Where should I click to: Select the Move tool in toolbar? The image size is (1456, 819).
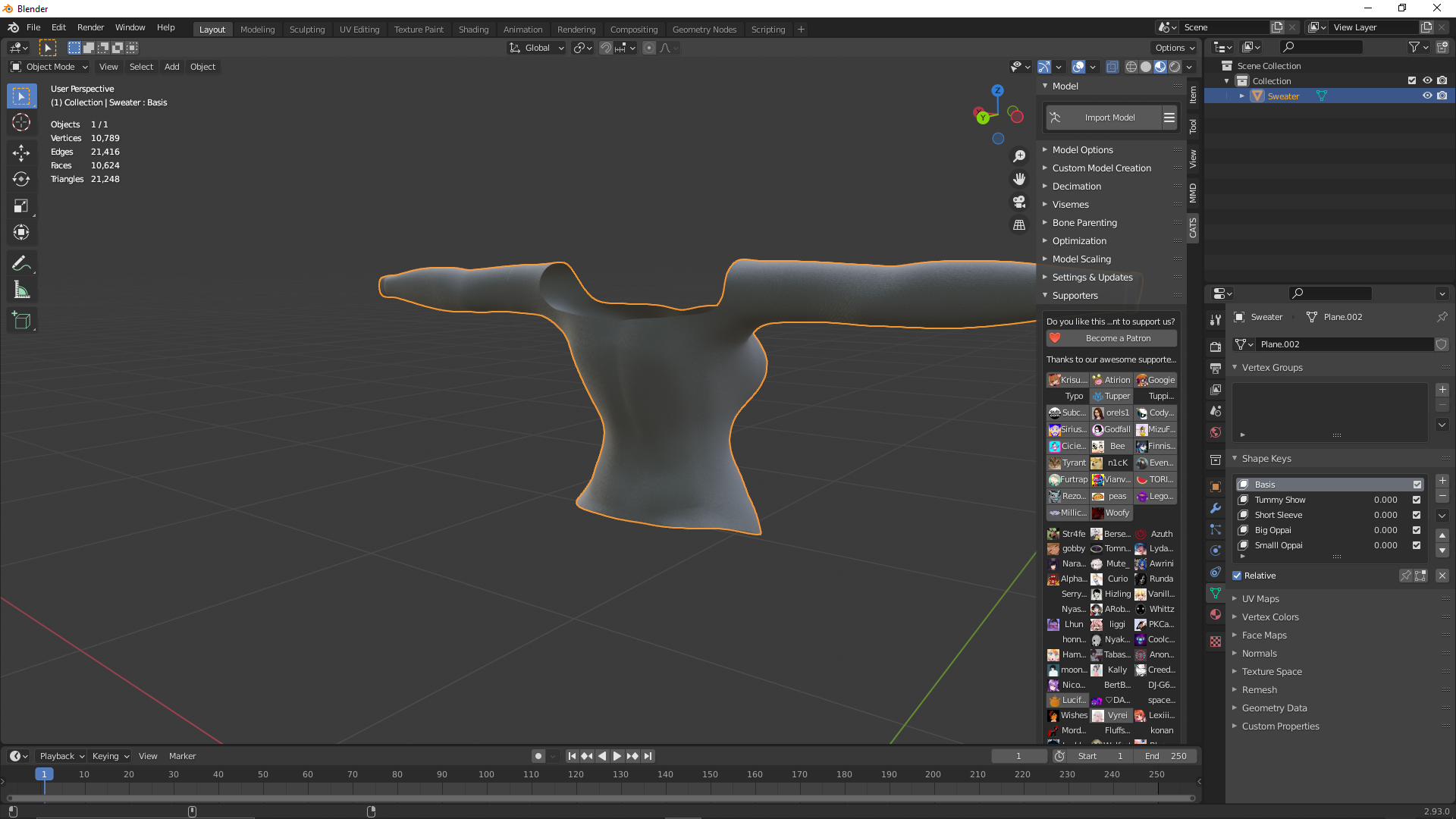(x=21, y=152)
